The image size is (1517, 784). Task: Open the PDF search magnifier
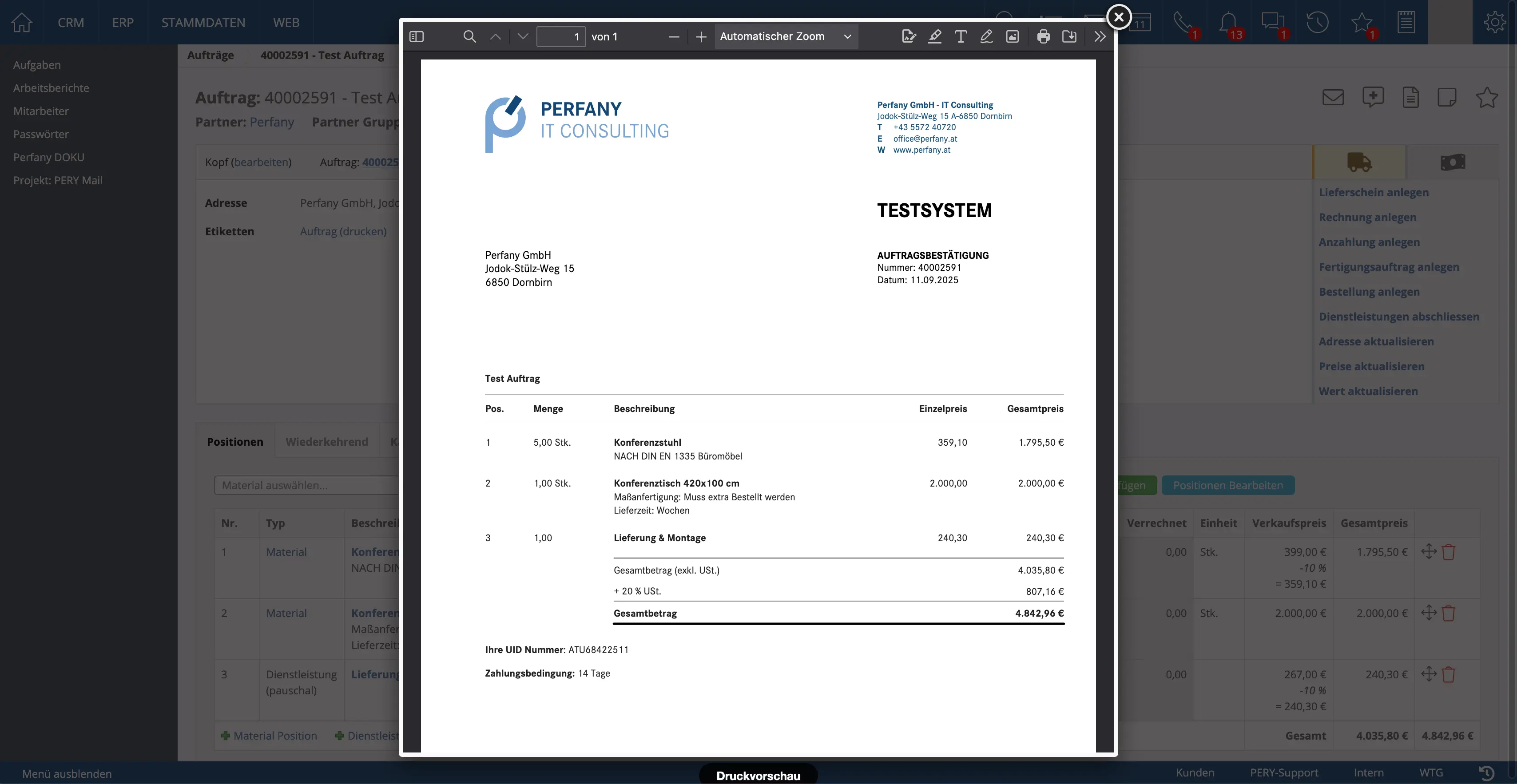469,36
